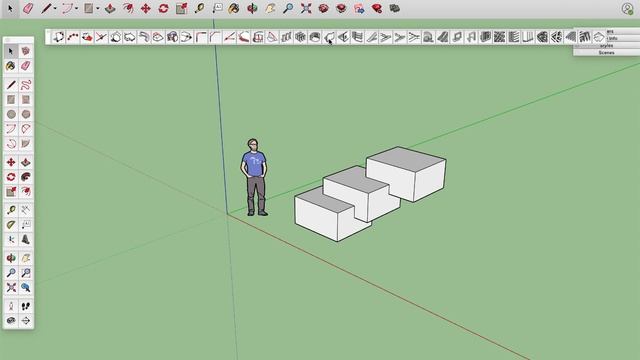Select the Zoom Window tool
This screenshot has width=640, height=360.
tap(26, 273)
